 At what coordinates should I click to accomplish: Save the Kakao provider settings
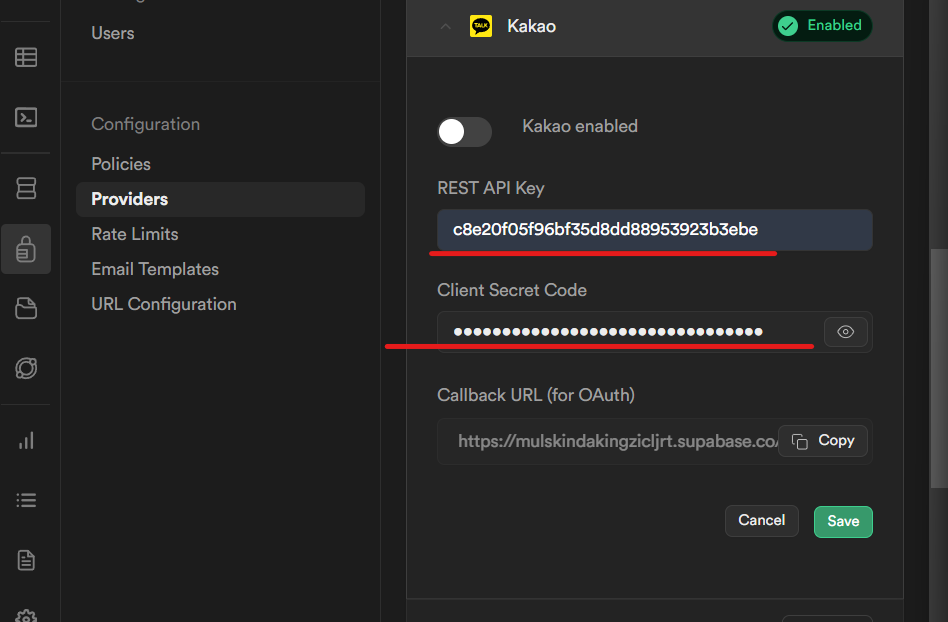[x=843, y=522]
